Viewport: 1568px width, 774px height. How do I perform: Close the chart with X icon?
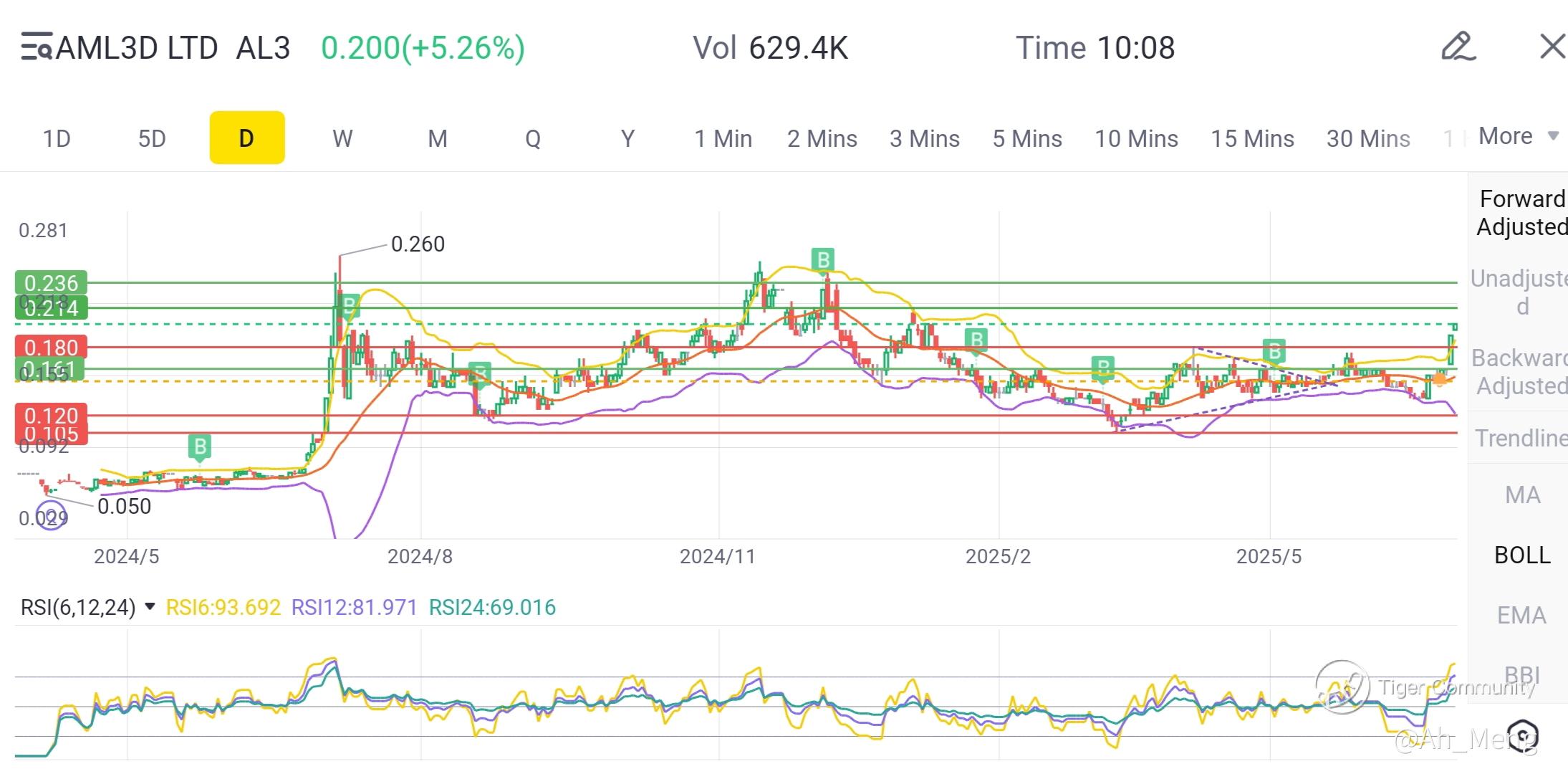[x=1552, y=47]
